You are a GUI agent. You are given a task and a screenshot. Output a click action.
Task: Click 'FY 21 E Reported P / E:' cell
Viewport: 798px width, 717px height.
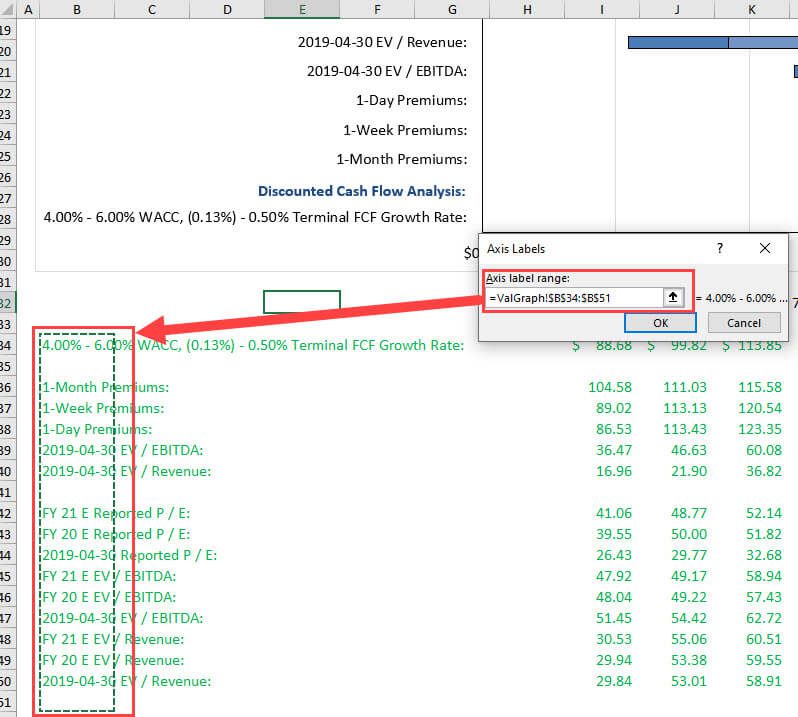116,513
